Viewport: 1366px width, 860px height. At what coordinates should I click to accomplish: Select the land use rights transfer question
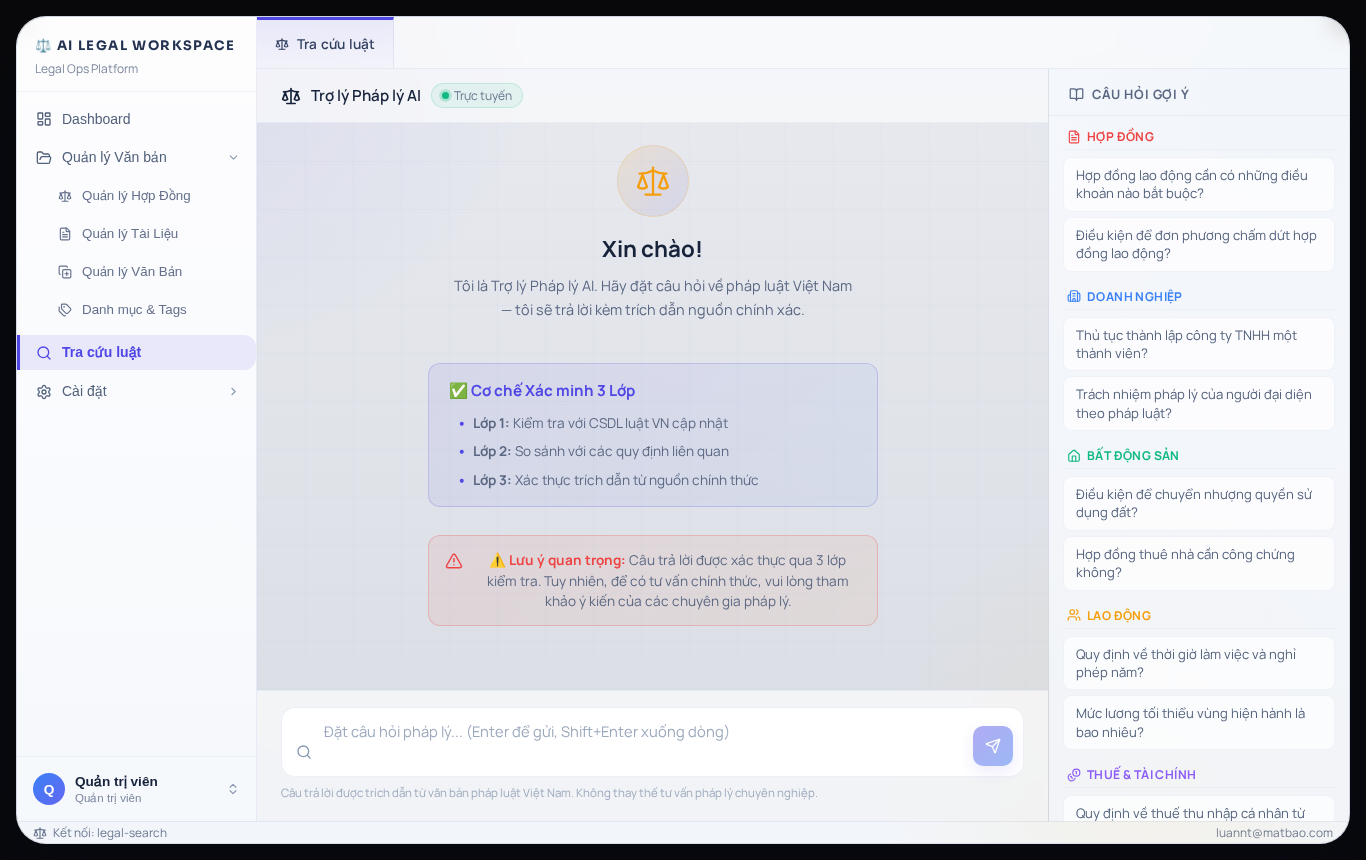coord(1199,503)
